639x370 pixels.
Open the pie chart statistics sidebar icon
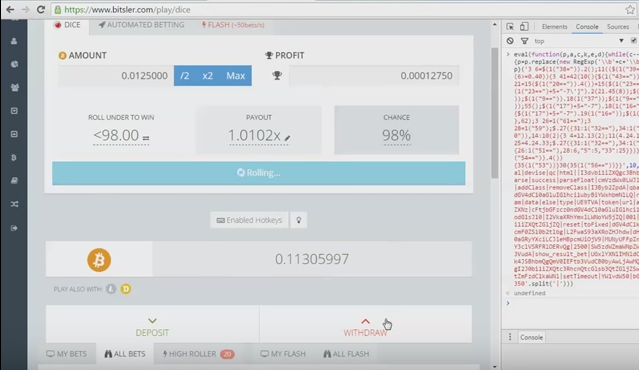14,64
